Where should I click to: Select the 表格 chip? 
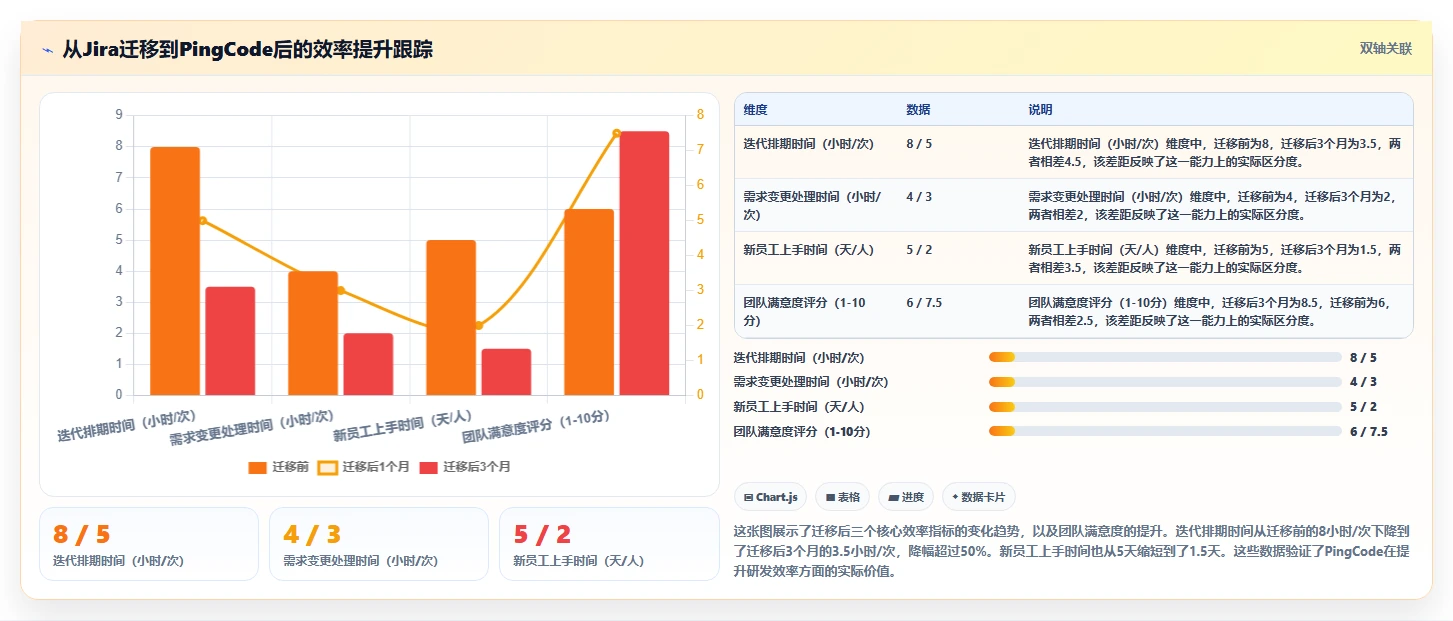(842, 497)
